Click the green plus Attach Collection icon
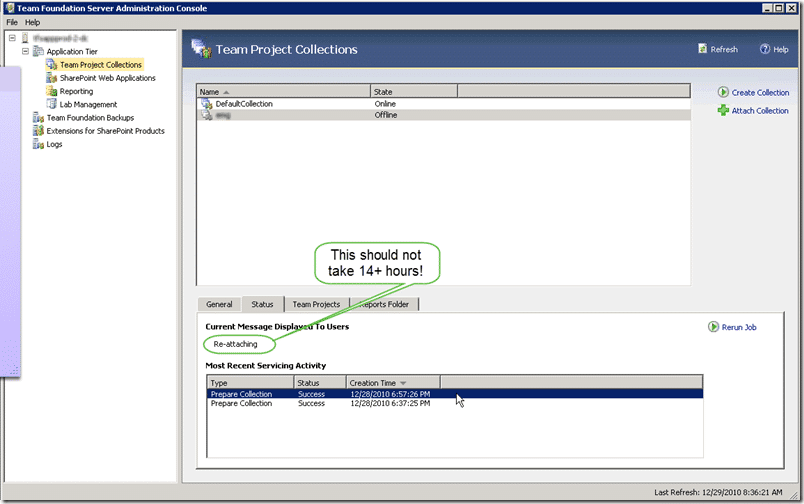This screenshot has width=804, height=504. (x=723, y=110)
